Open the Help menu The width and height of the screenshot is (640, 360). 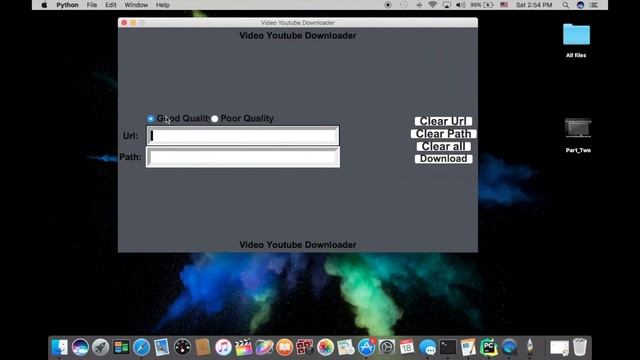pos(162,5)
